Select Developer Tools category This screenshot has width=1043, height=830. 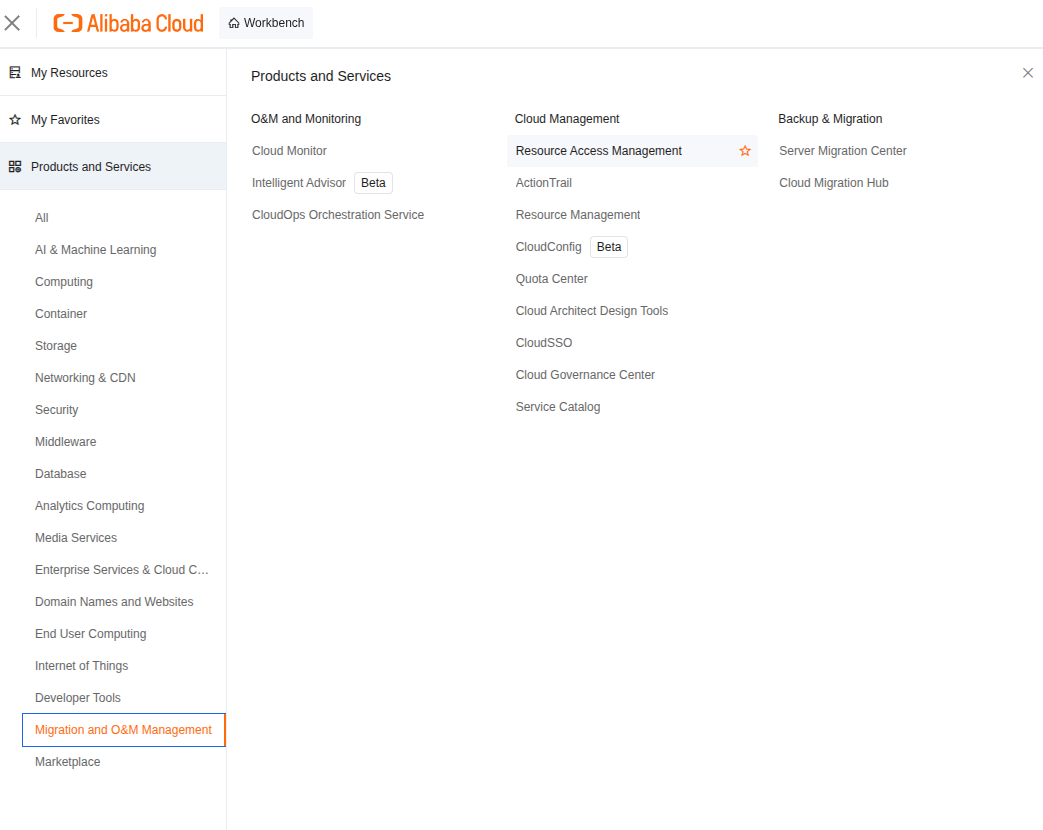pos(78,698)
